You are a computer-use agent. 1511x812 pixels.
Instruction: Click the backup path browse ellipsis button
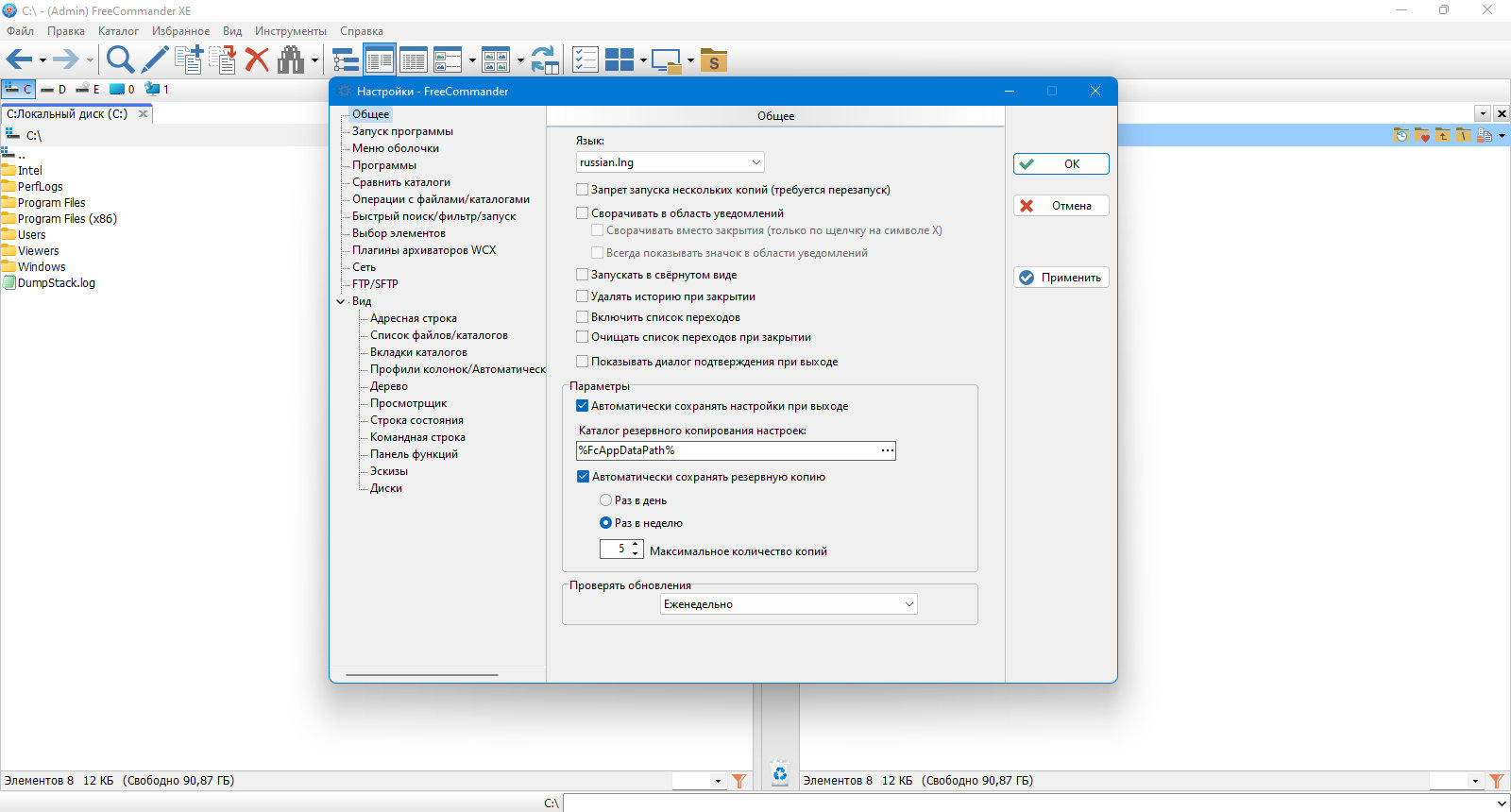coord(887,450)
